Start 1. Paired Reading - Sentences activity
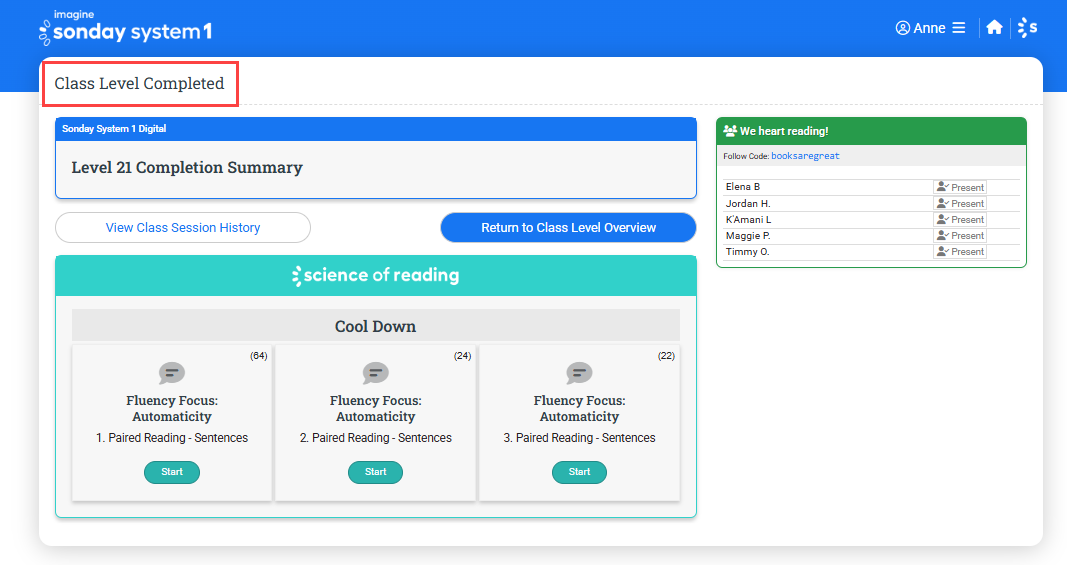This screenshot has height=565, width=1067. pyautogui.click(x=171, y=472)
